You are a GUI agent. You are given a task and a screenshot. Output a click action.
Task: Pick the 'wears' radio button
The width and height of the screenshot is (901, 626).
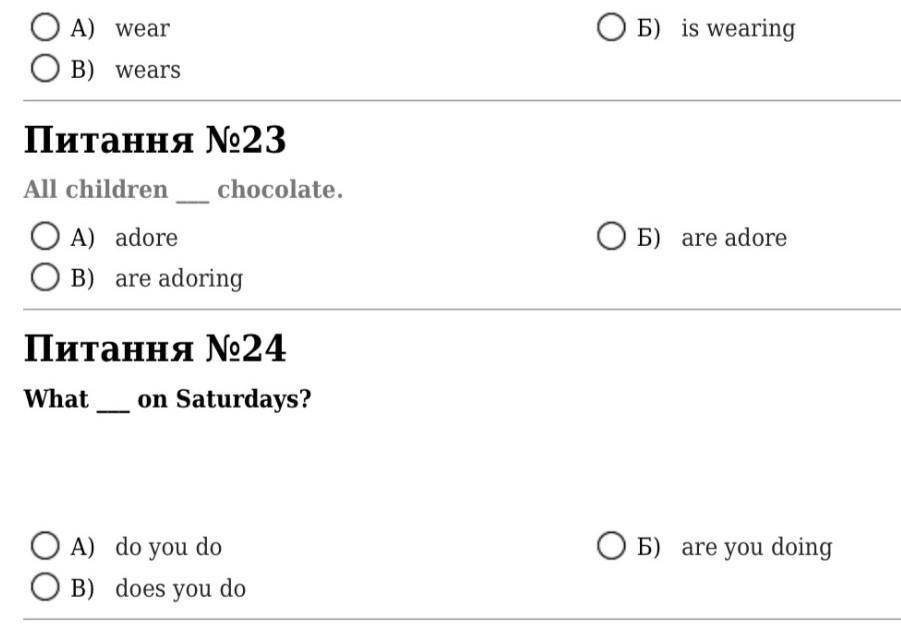pos(45,69)
